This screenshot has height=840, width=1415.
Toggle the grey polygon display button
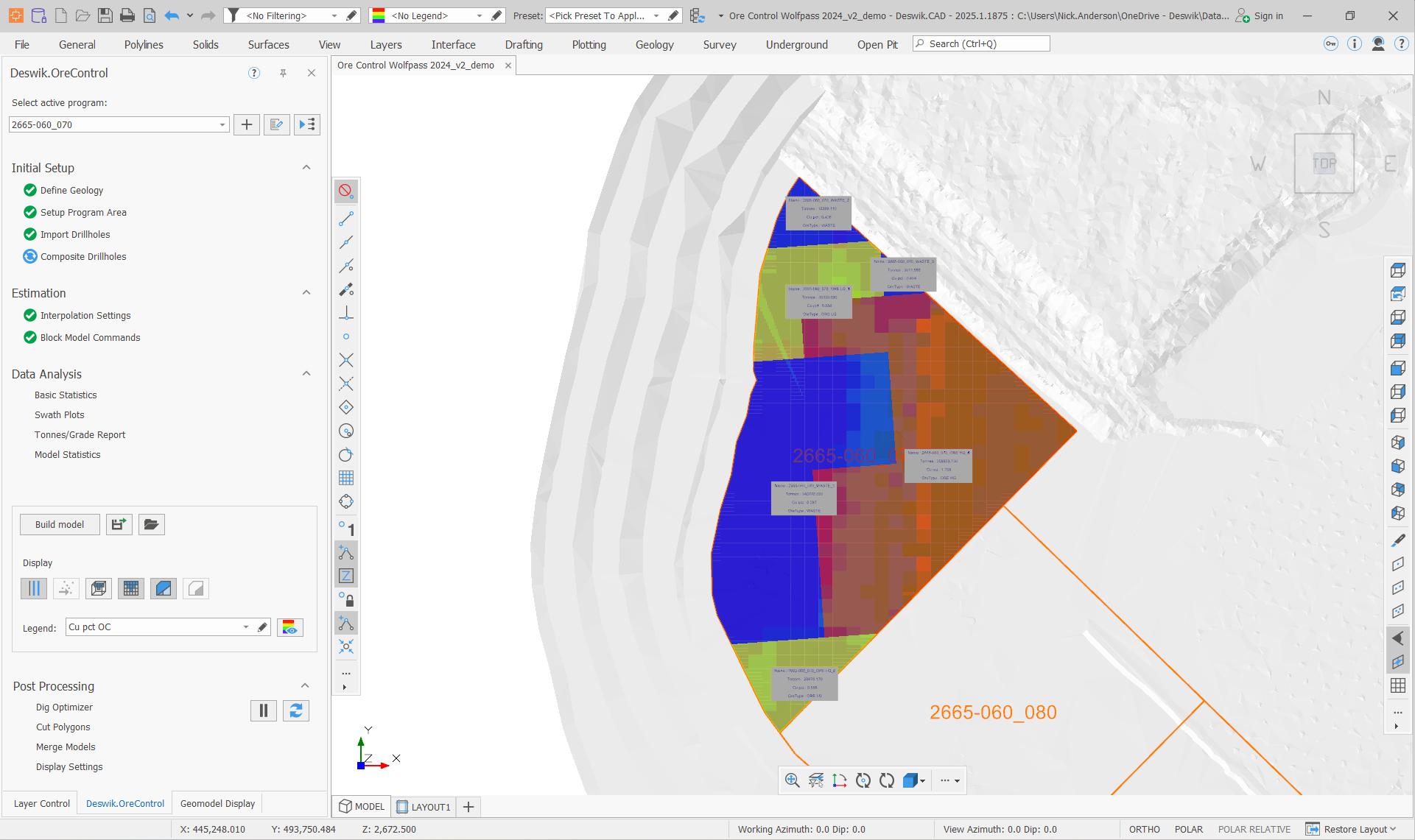click(x=195, y=588)
